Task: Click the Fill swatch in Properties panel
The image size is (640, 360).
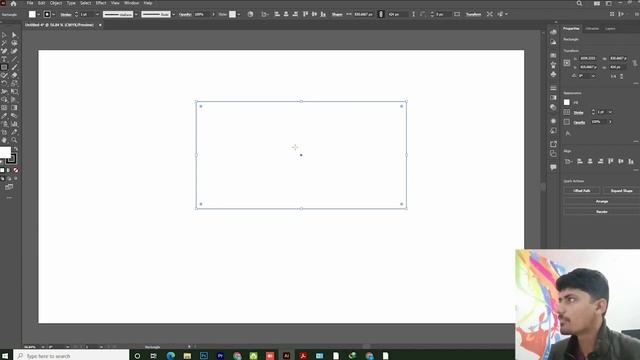Action: (x=567, y=102)
